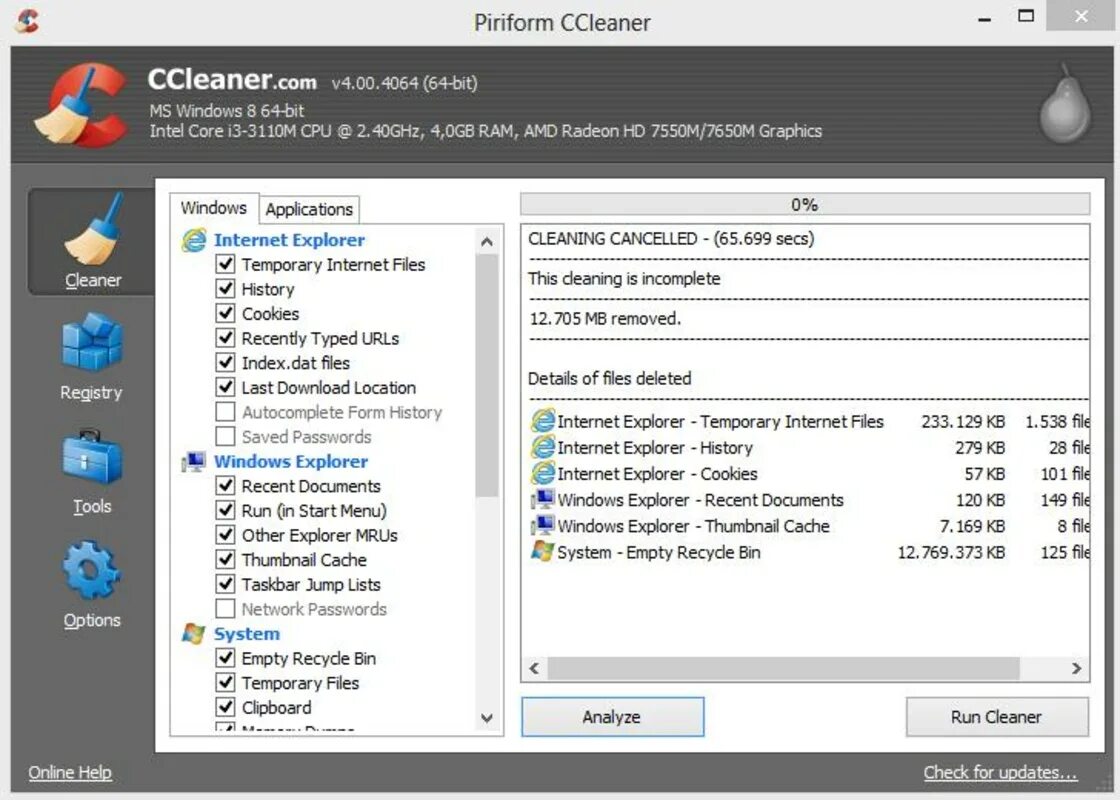Click results pane scroll left arrow
Screen dimensions: 1120x800
(534, 669)
